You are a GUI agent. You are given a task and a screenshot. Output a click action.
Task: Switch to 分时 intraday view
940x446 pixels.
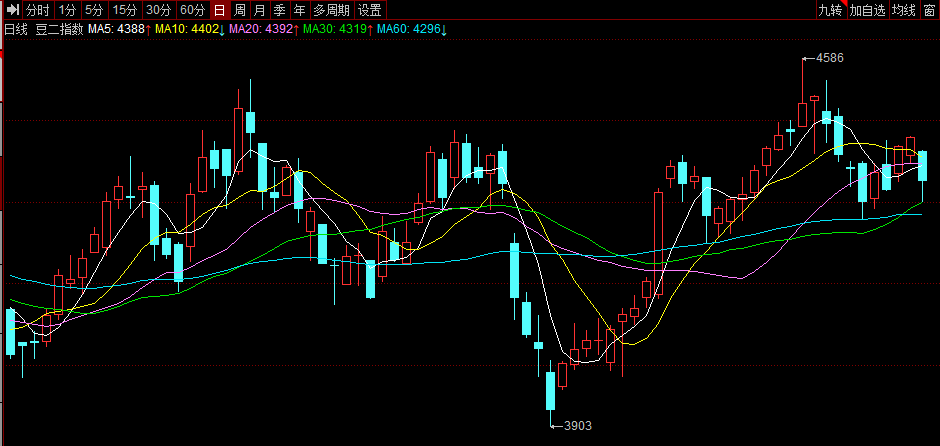(x=38, y=10)
